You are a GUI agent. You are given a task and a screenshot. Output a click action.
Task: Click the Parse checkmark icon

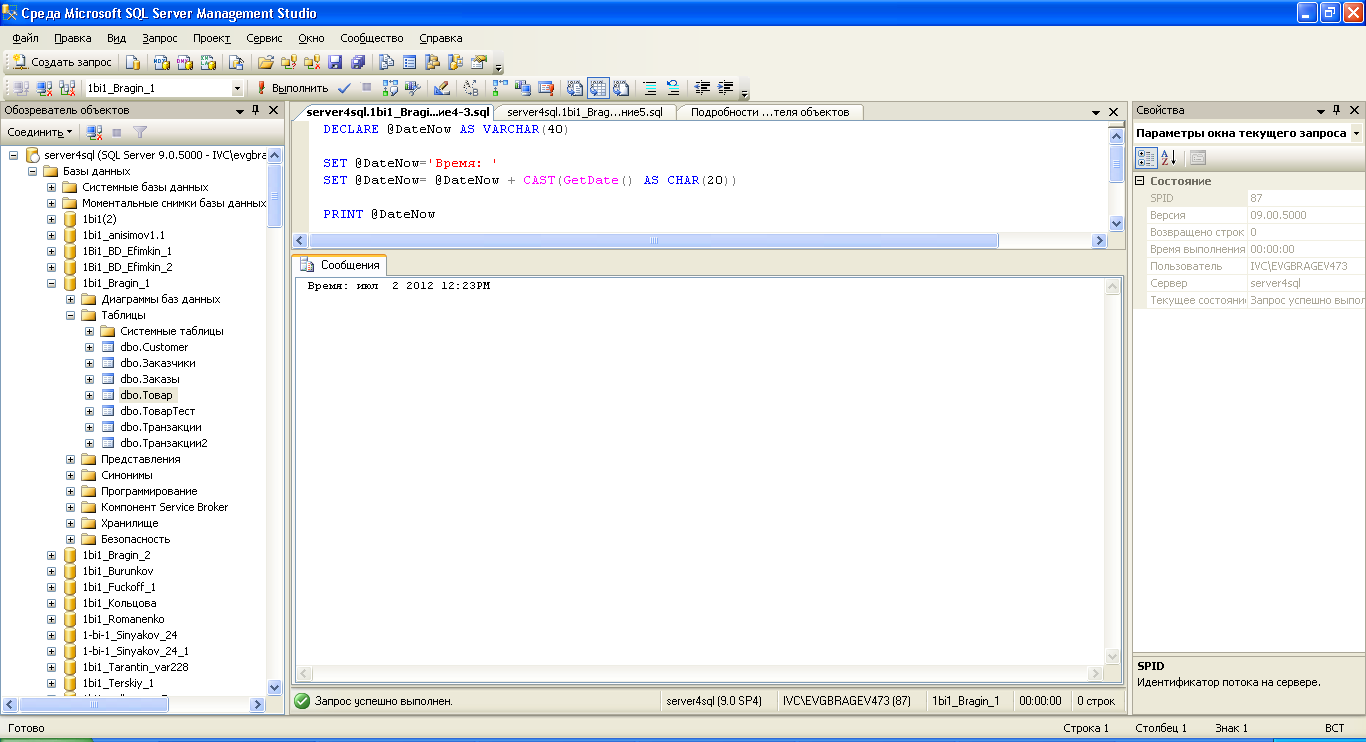point(344,88)
